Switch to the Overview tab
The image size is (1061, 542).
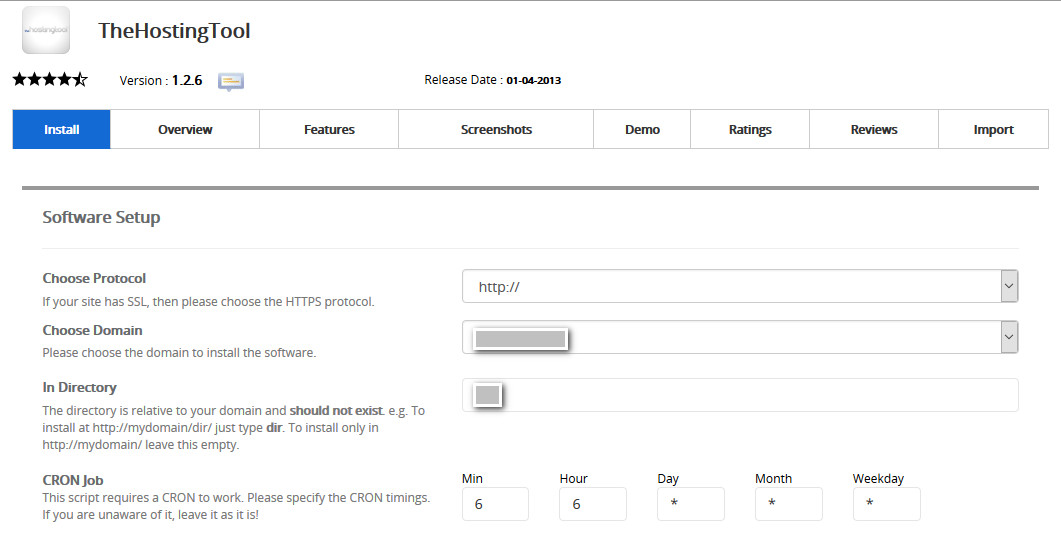[185, 129]
